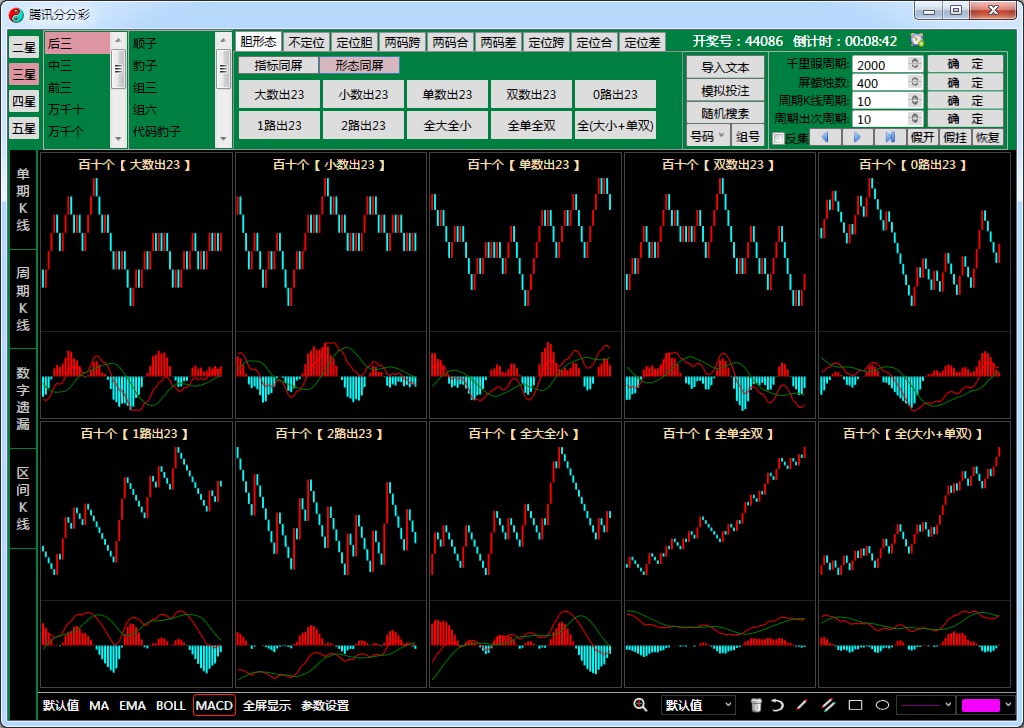Click the skip-to-last arrow button

(890, 137)
